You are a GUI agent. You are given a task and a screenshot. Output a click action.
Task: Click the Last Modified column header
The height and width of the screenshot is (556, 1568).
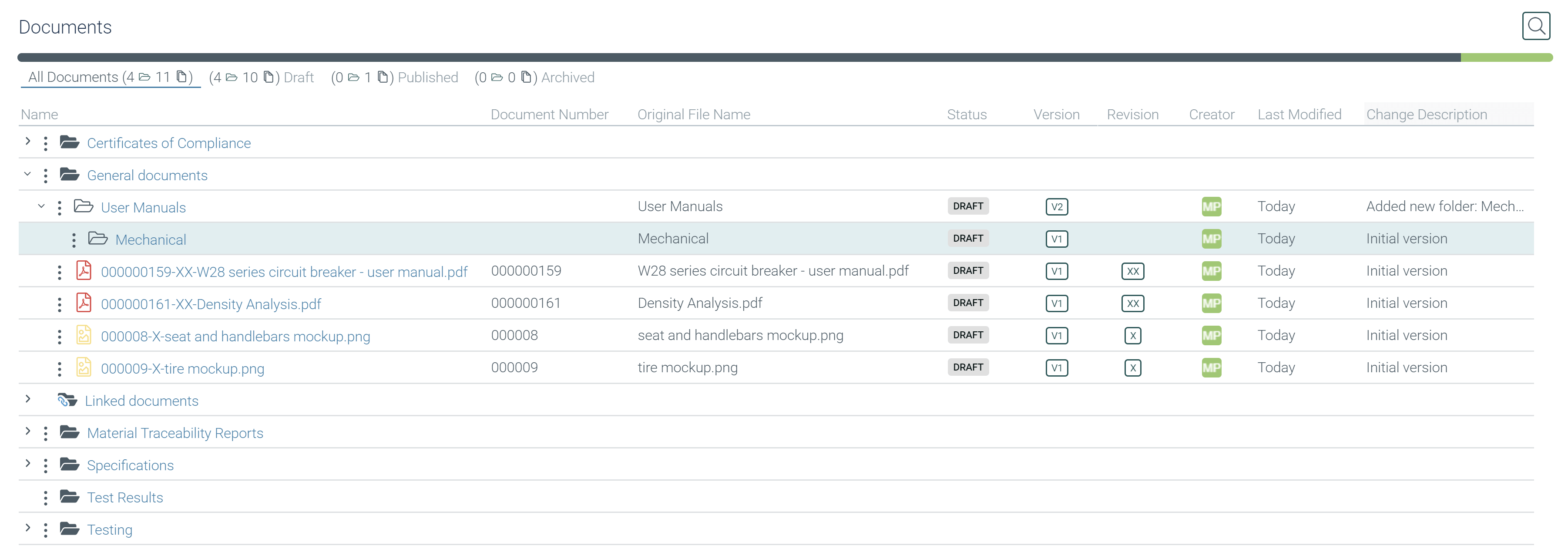pyautogui.click(x=1299, y=115)
